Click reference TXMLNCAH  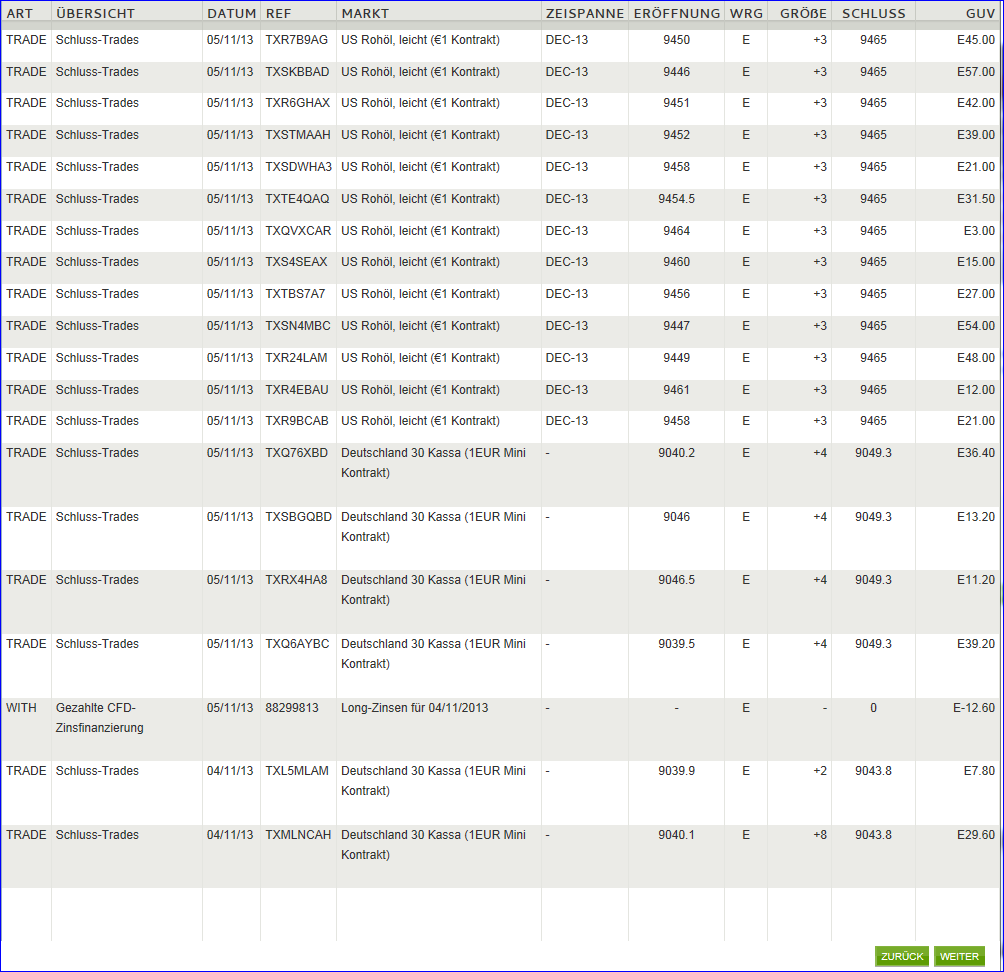pos(298,834)
